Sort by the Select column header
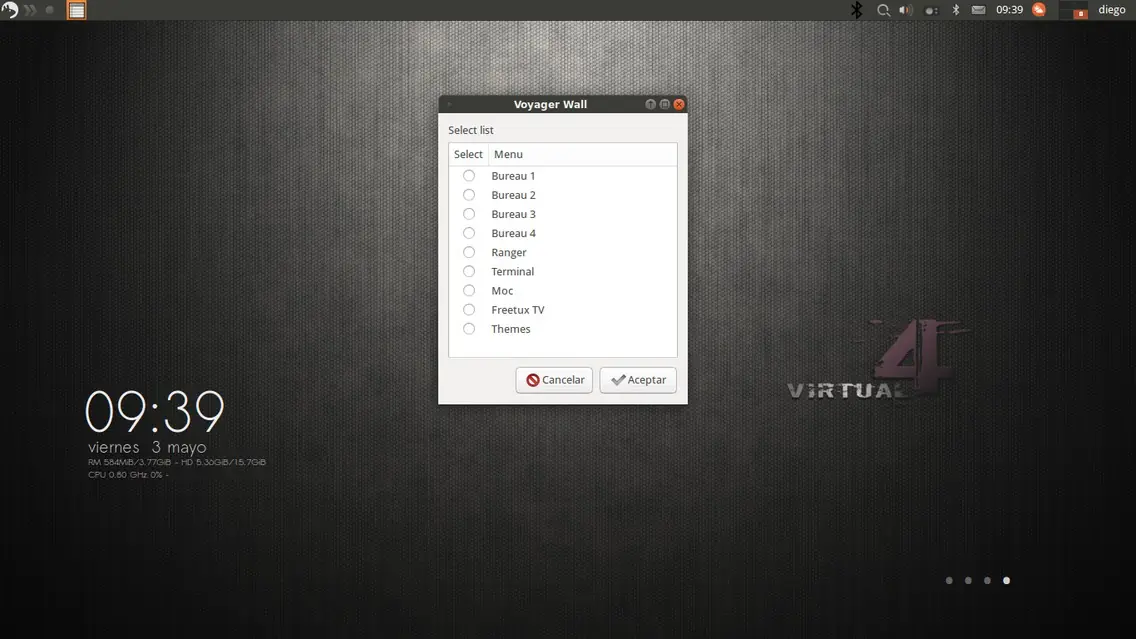The height and width of the screenshot is (639, 1136). 468,154
